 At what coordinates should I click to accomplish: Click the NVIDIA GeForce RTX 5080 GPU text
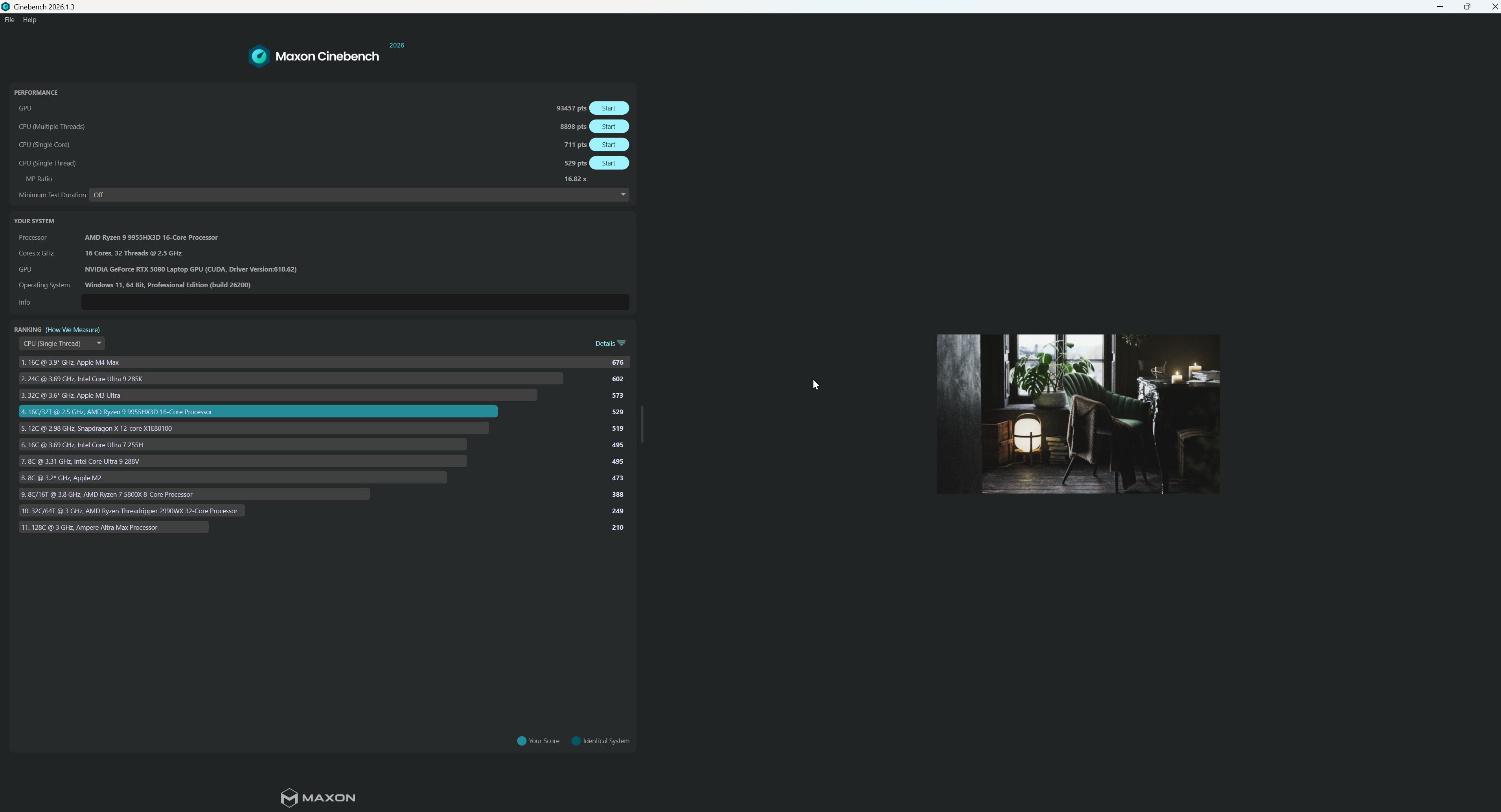click(191, 269)
